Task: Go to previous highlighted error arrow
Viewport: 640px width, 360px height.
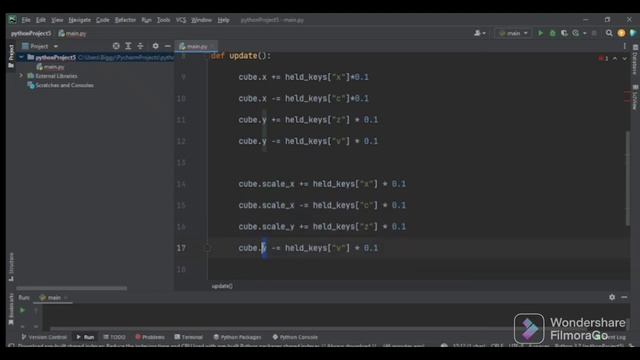Action: point(615,59)
